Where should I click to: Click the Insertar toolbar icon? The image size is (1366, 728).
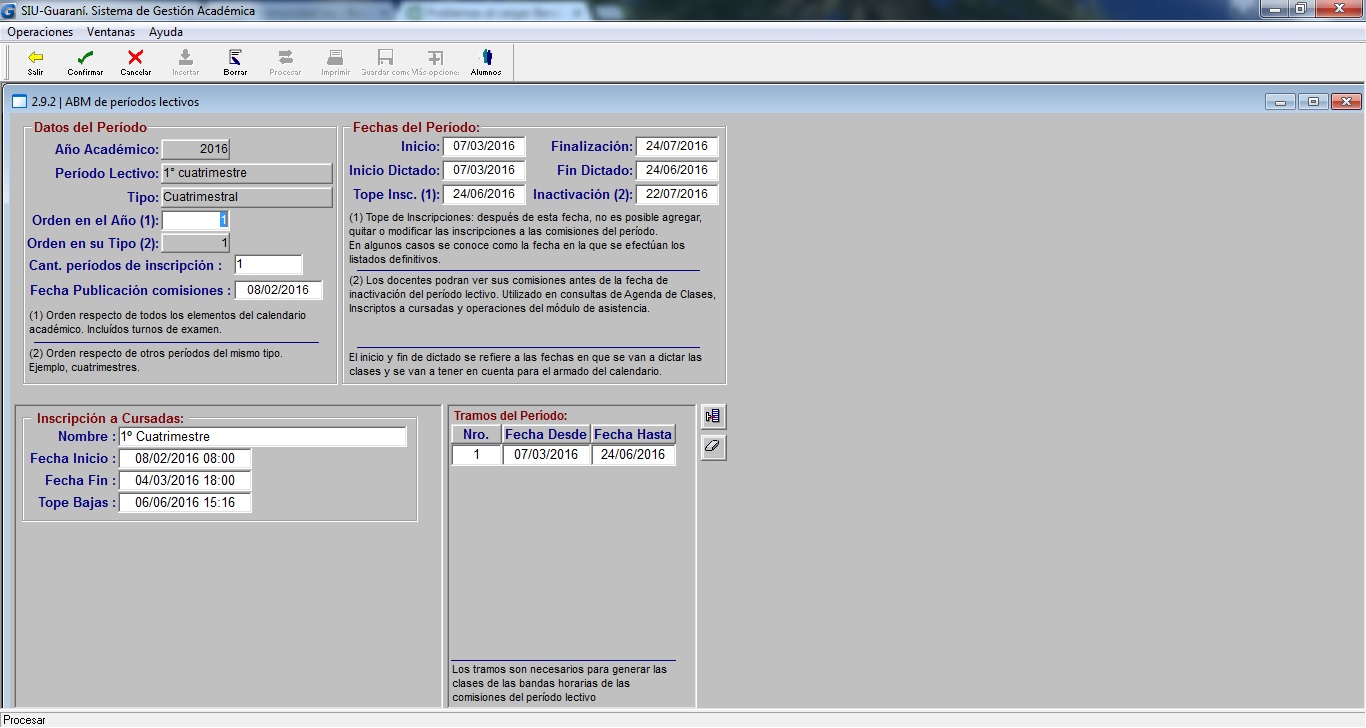(x=185, y=62)
